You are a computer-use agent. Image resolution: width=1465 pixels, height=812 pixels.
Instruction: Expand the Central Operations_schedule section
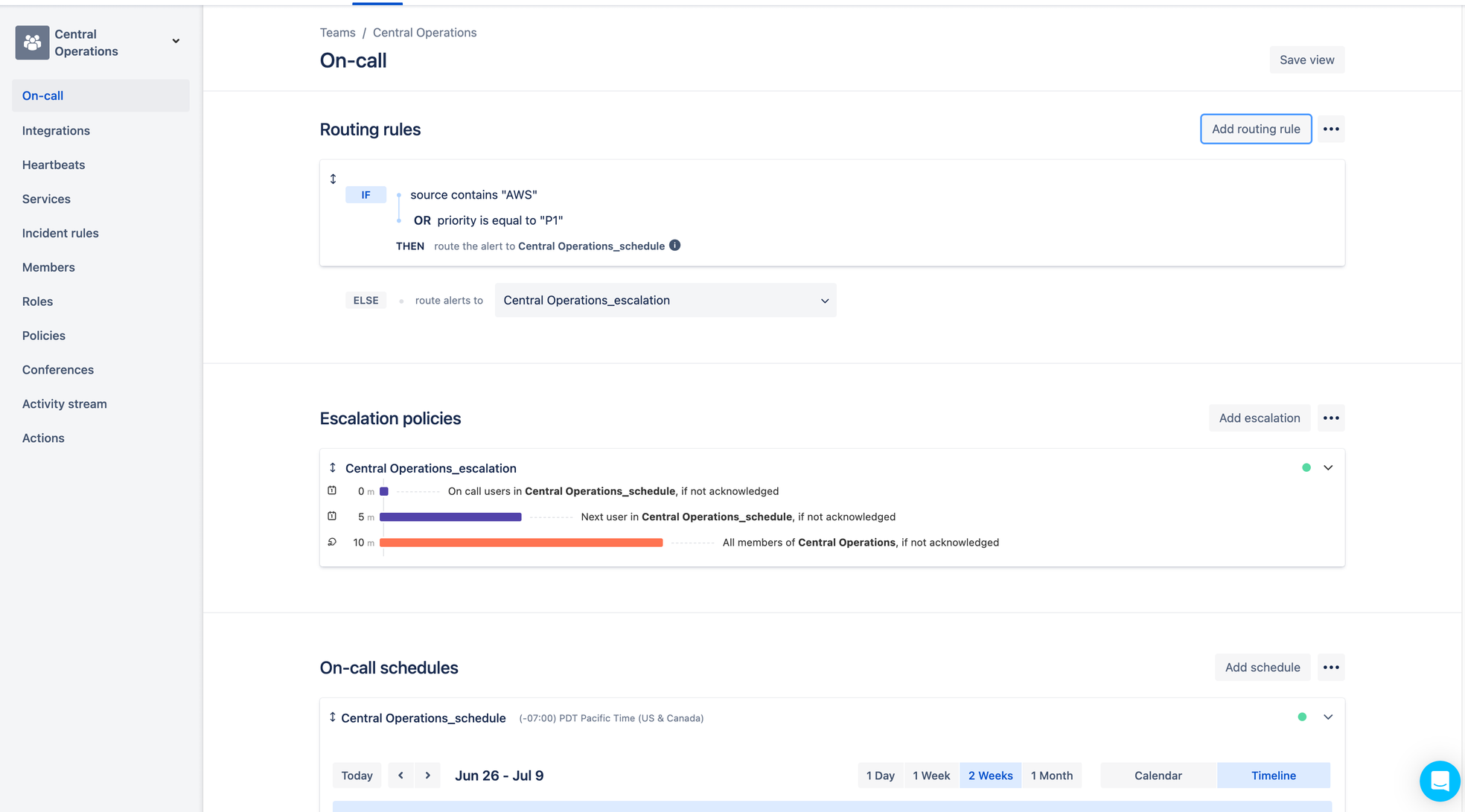[x=1327, y=717]
